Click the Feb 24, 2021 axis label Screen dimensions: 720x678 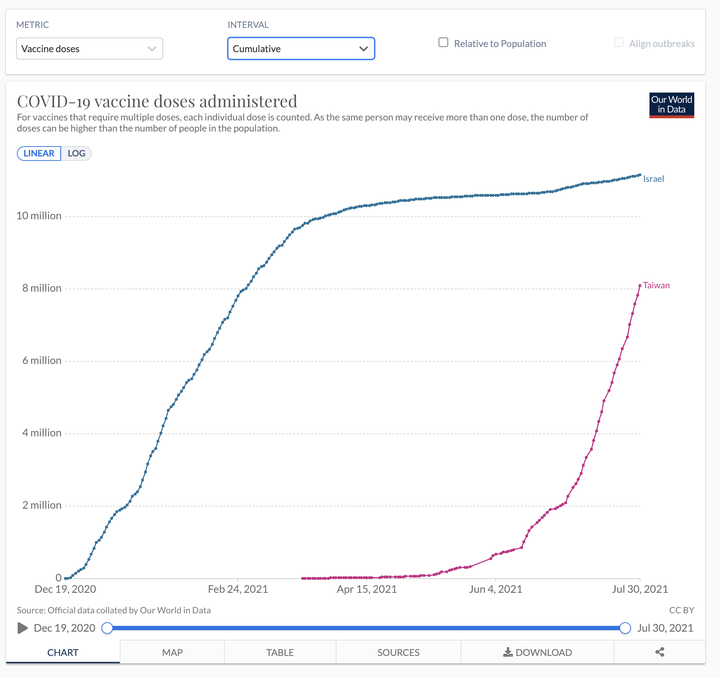coord(238,589)
